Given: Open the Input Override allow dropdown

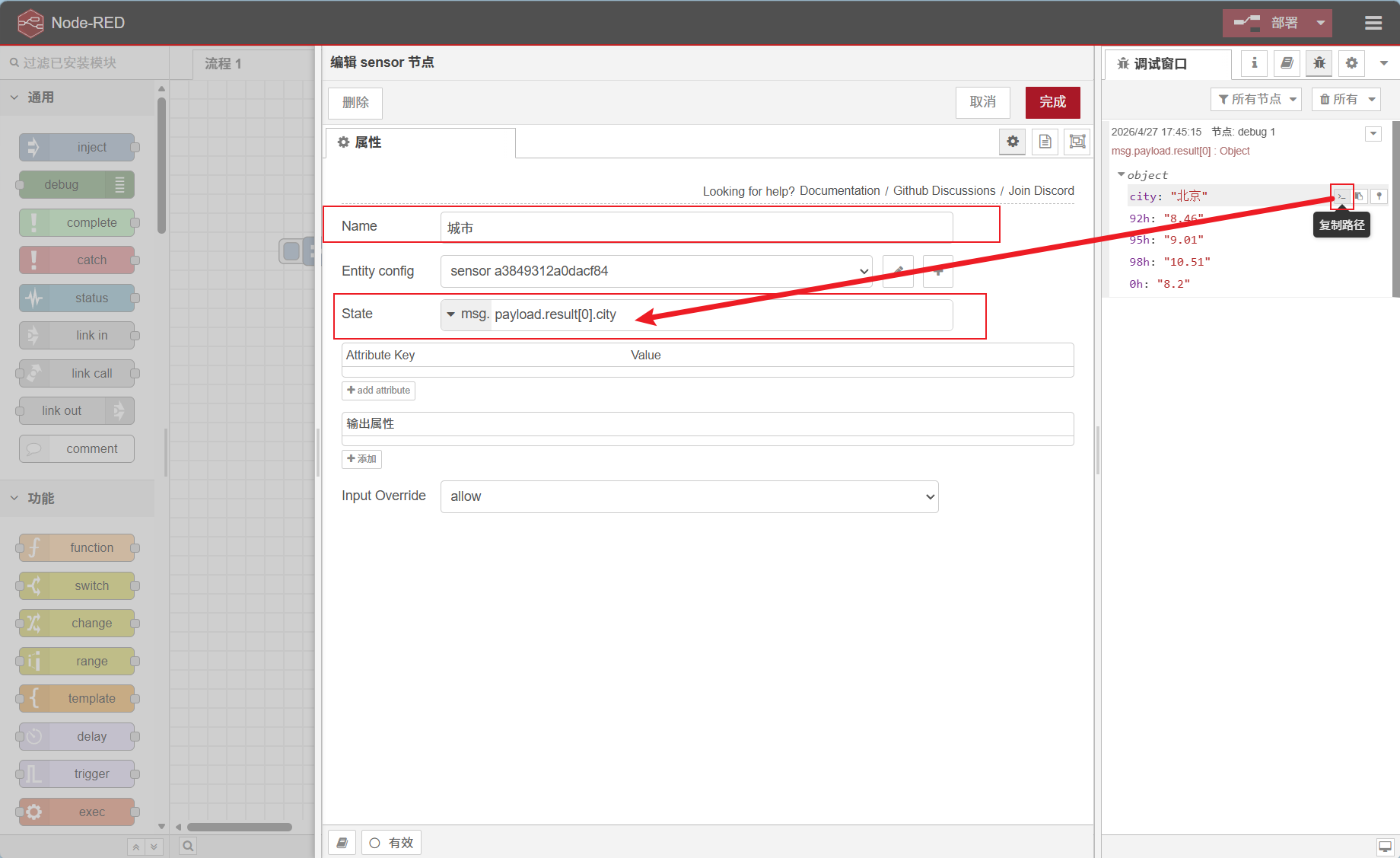Looking at the screenshot, I should [x=689, y=496].
